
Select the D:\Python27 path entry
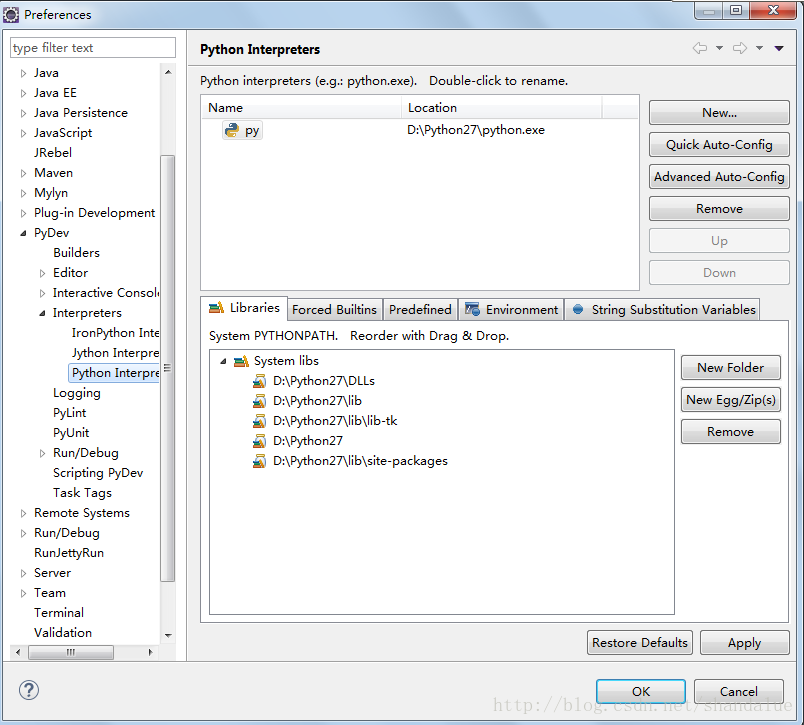pyautogui.click(x=308, y=441)
